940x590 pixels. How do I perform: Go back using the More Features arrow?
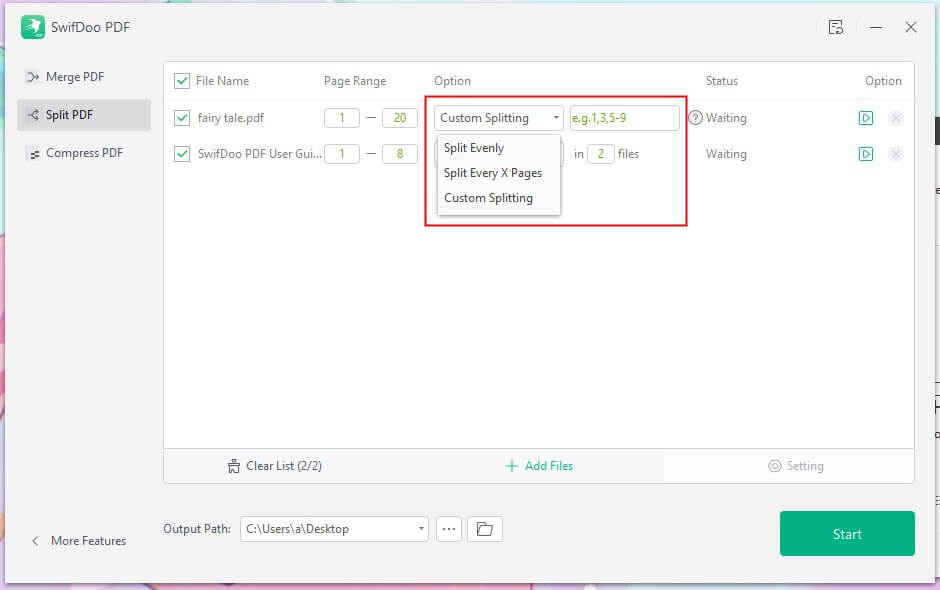pyautogui.click(x=35, y=541)
